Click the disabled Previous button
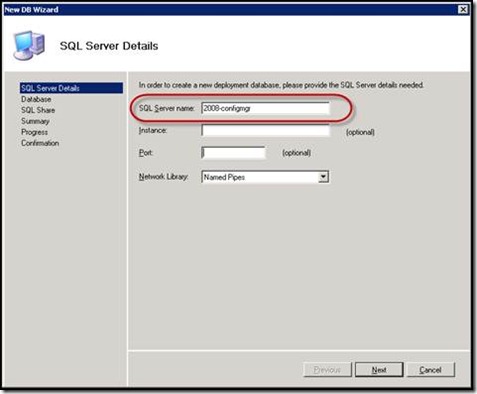The width and height of the screenshot is (477, 394). click(327, 370)
